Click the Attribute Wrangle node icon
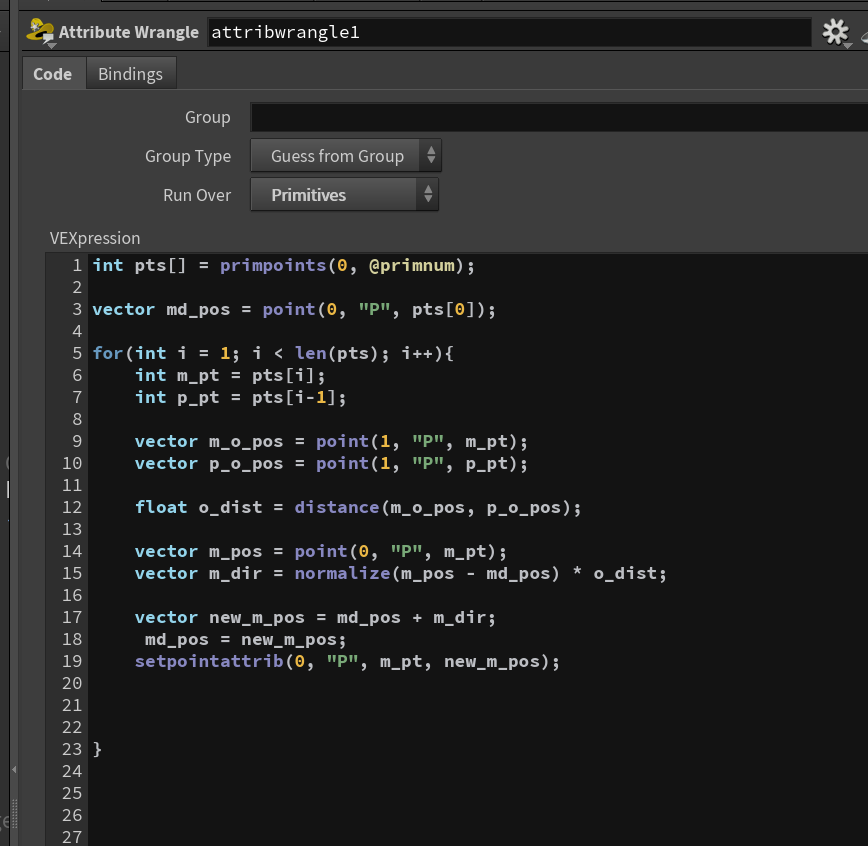 click(40, 32)
